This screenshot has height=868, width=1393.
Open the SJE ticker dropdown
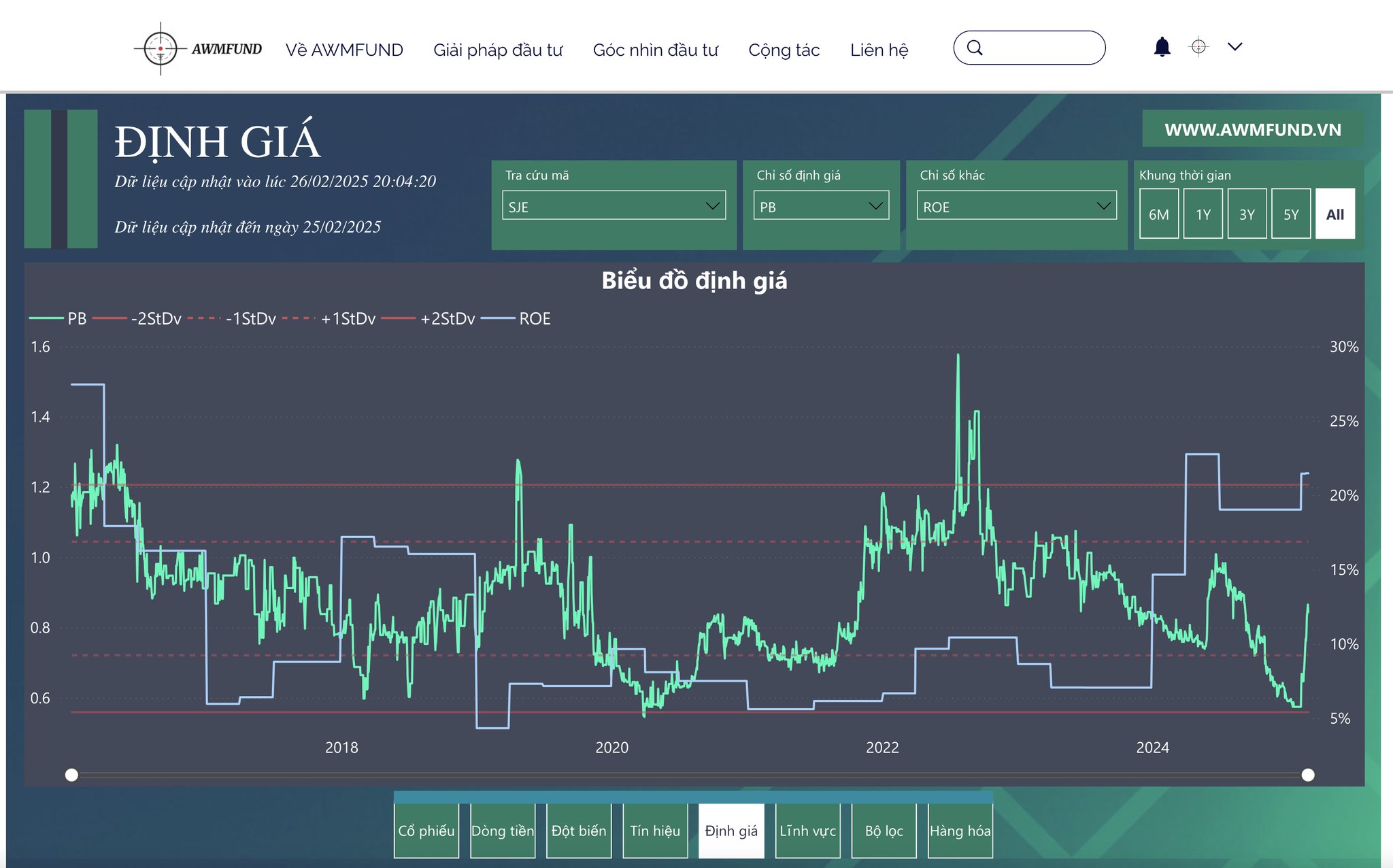(614, 205)
